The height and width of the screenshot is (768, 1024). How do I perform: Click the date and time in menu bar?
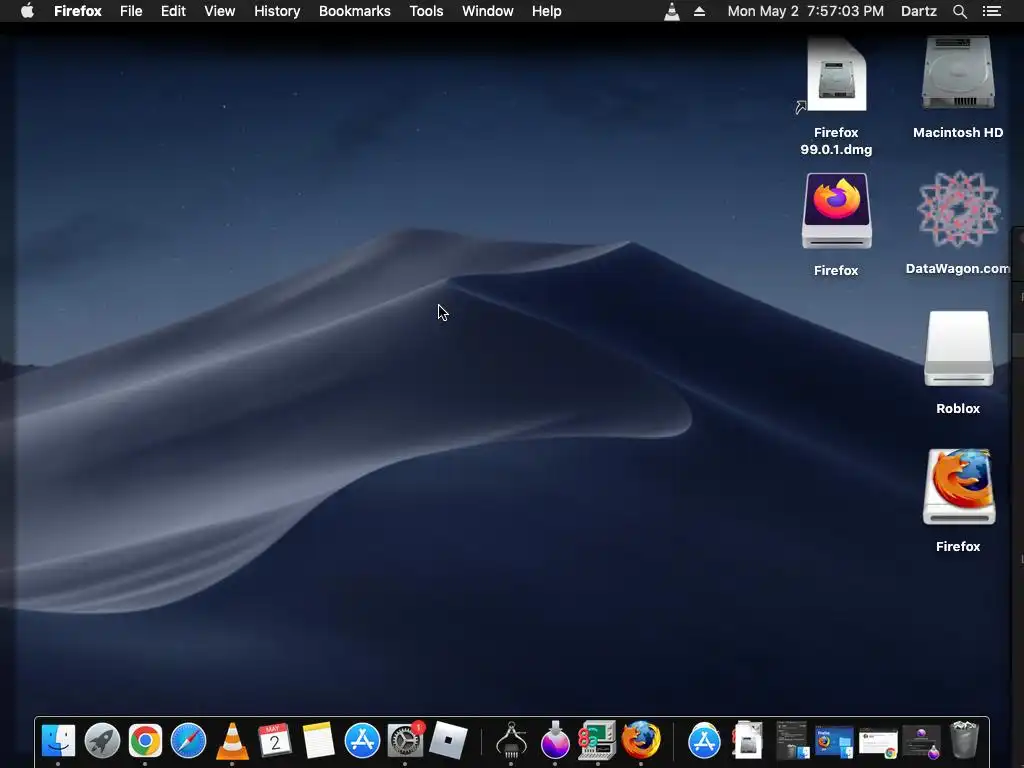tap(805, 11)
